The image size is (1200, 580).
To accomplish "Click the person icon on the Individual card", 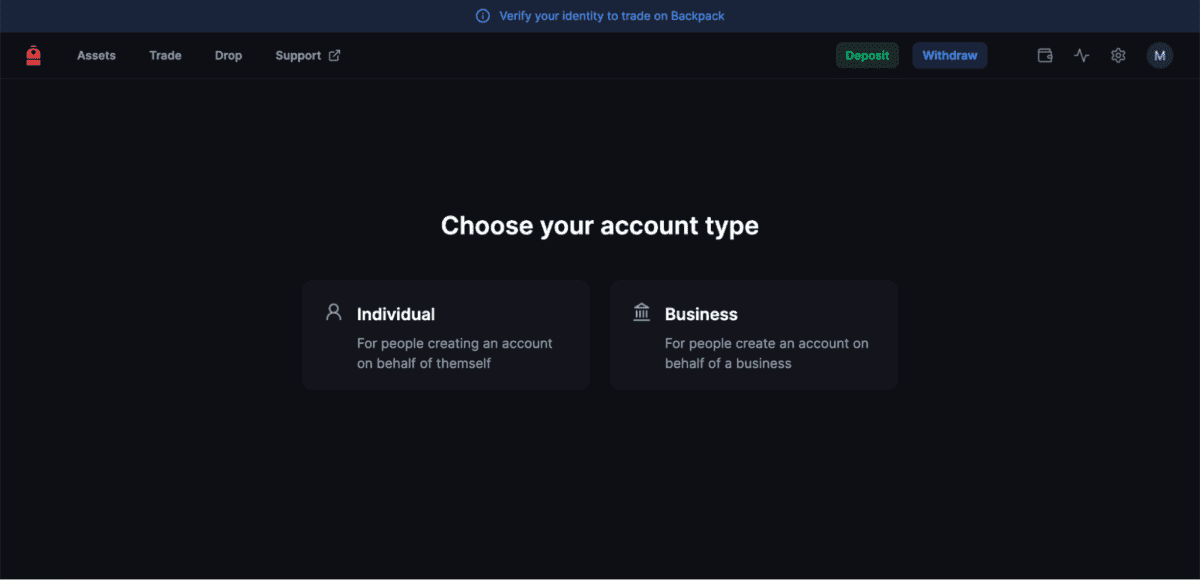I will (334, 312).
